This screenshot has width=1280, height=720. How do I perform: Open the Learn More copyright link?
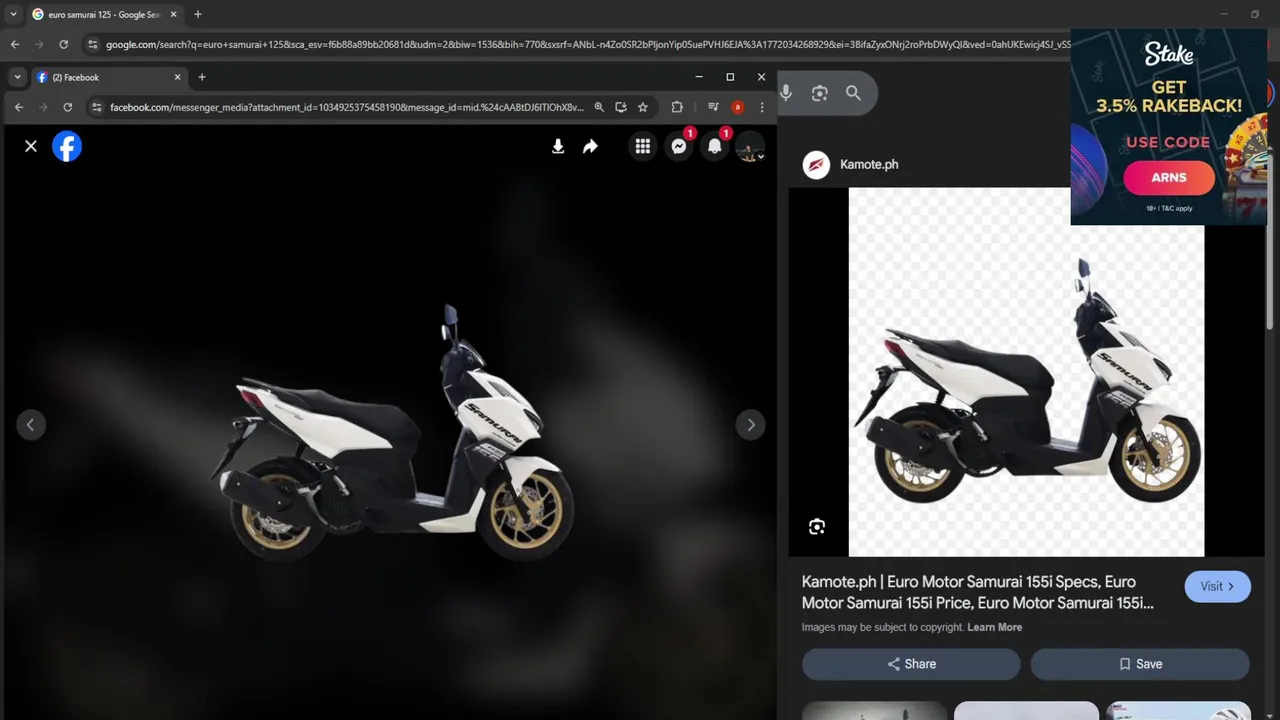point(994,627)
